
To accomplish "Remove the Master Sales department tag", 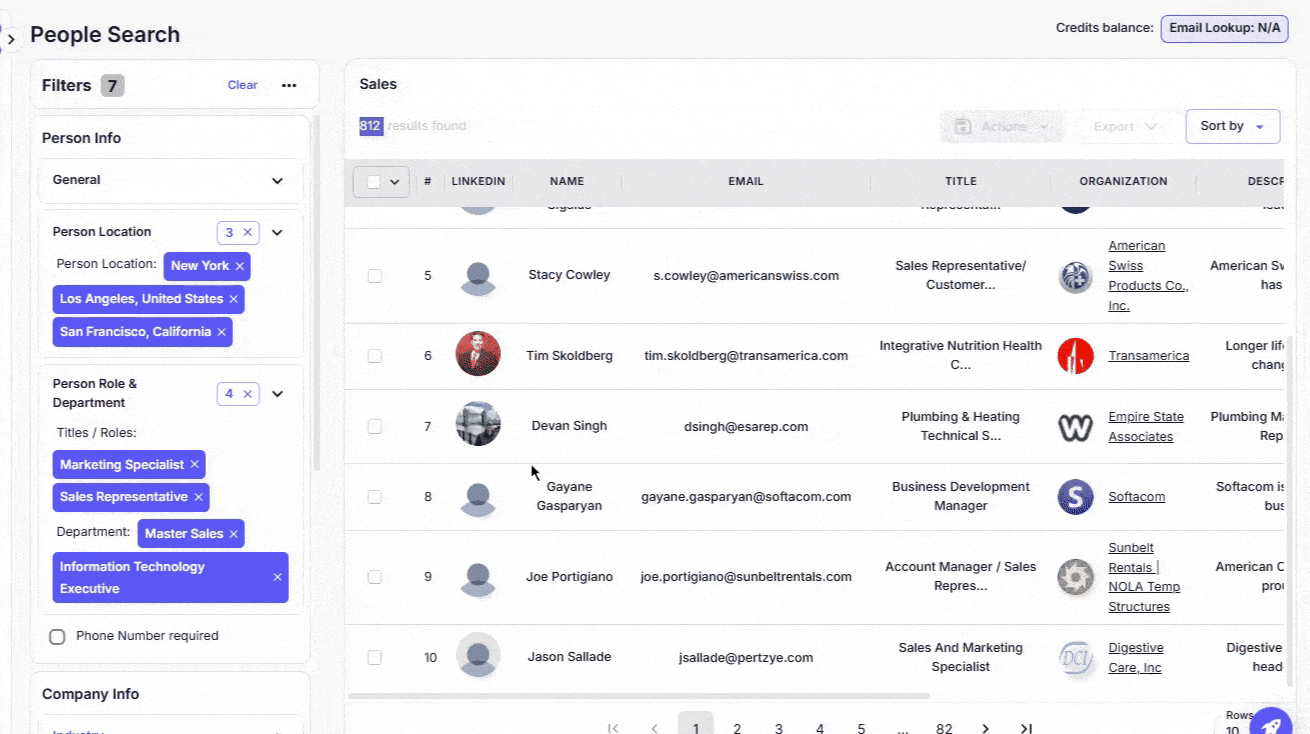I will click(234, 534).
